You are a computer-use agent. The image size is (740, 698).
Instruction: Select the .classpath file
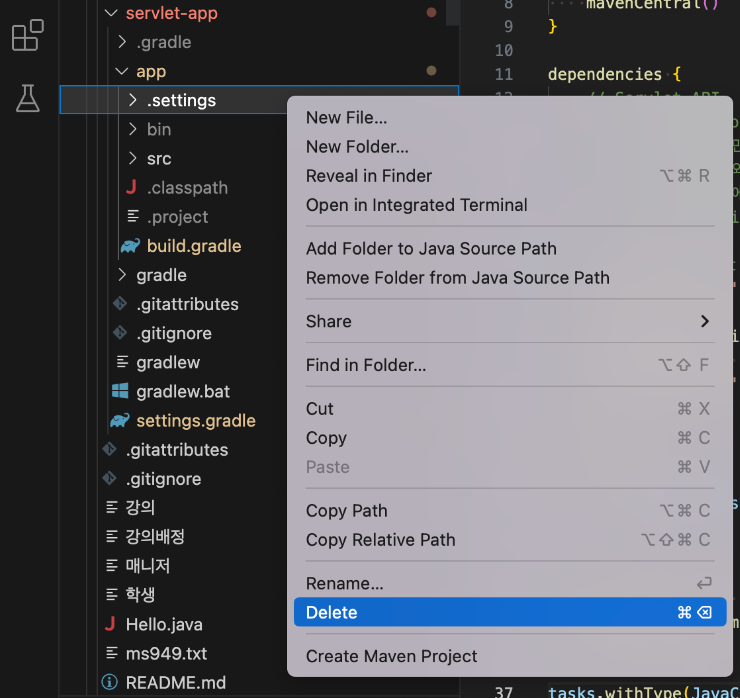[187, 188]
